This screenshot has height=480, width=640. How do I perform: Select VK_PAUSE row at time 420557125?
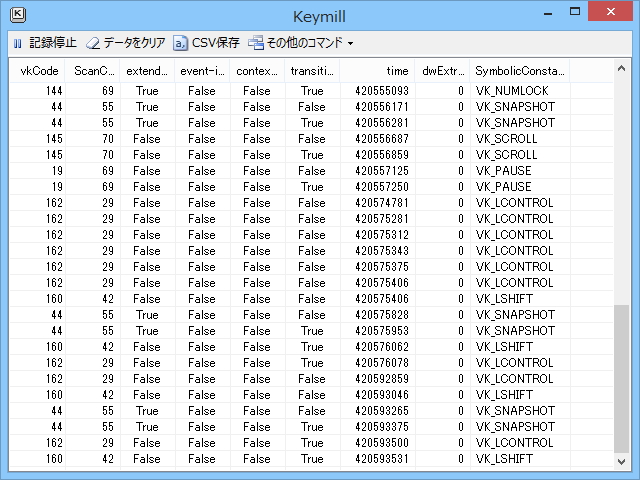click(311, 171)
